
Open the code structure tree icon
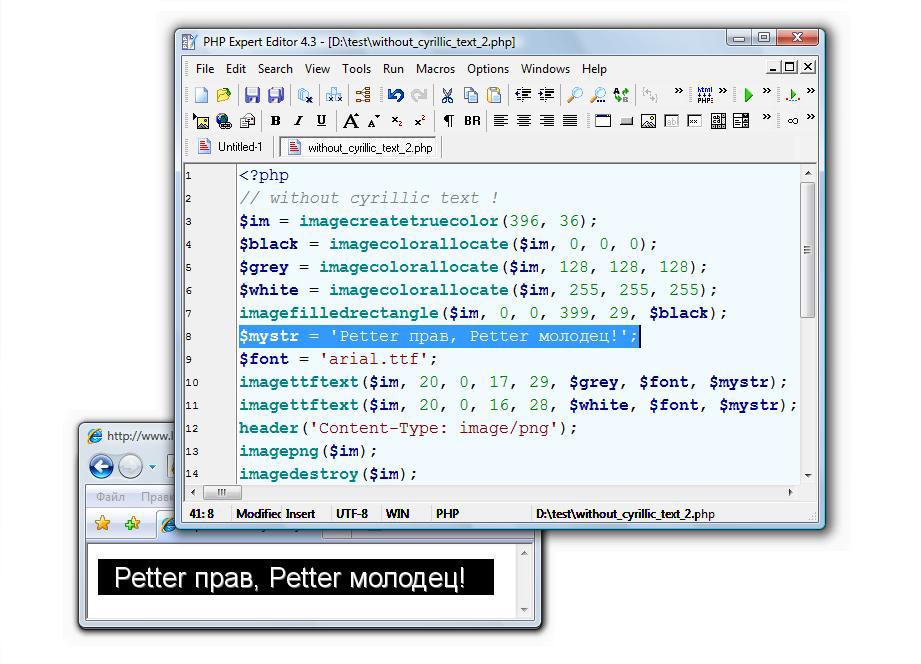click(363, 95)
